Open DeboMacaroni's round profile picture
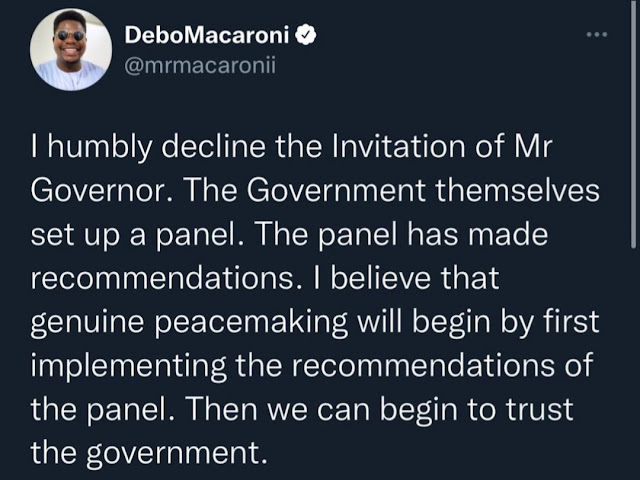The image size is (640, 480). point(71,49)
